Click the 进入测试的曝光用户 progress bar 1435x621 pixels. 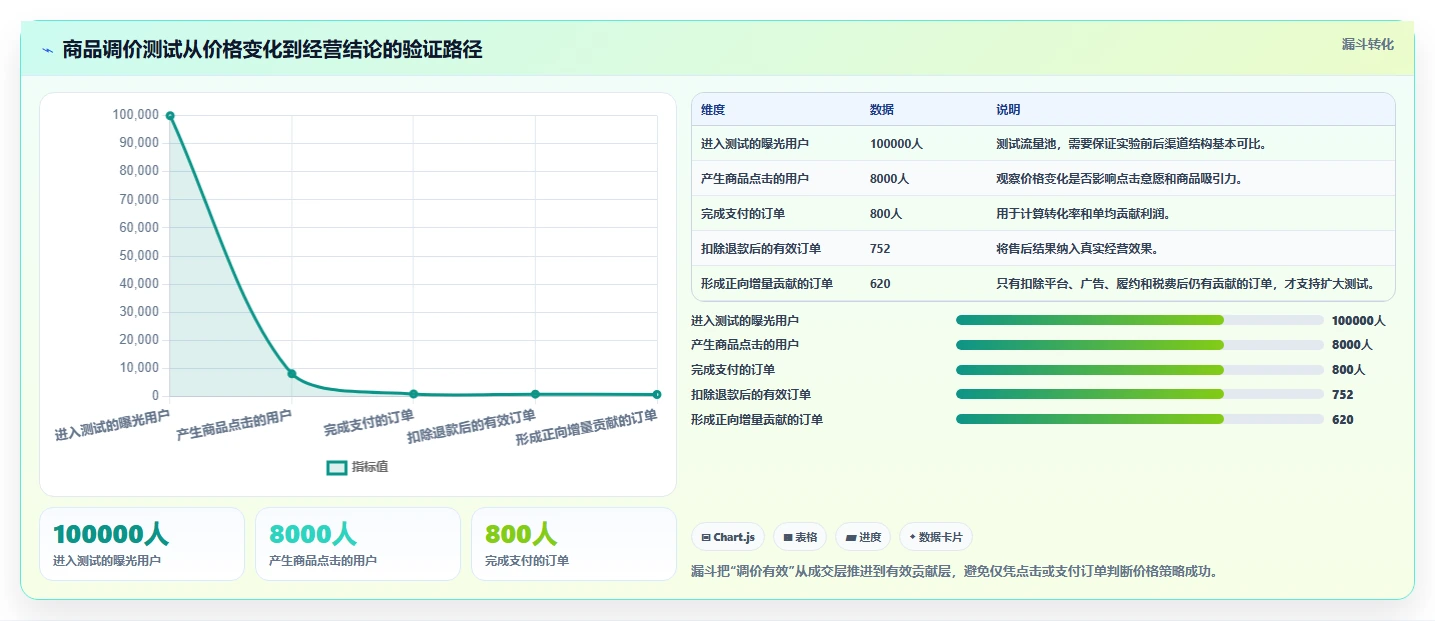(1140, 320)
